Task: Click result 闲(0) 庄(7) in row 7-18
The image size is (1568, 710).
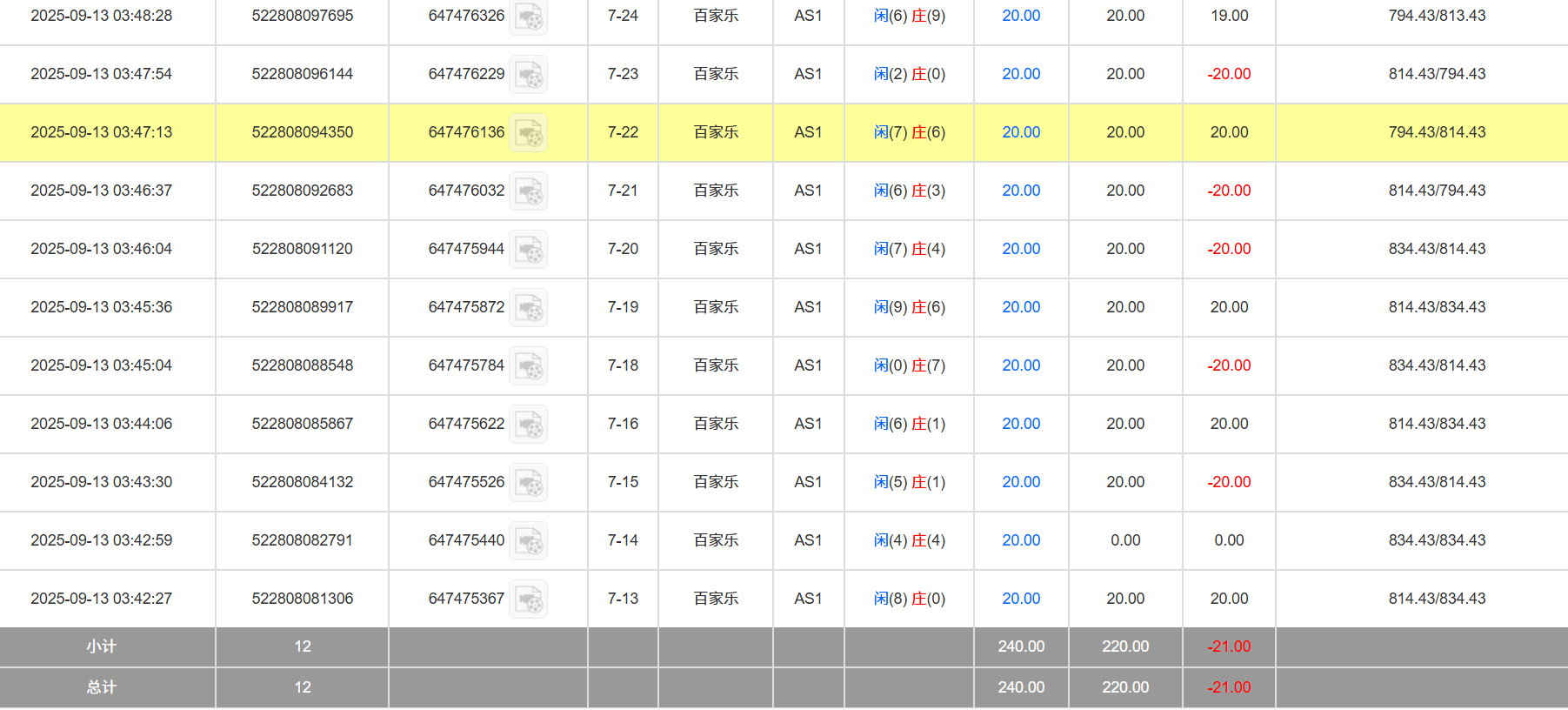Action: pos(910,365)
